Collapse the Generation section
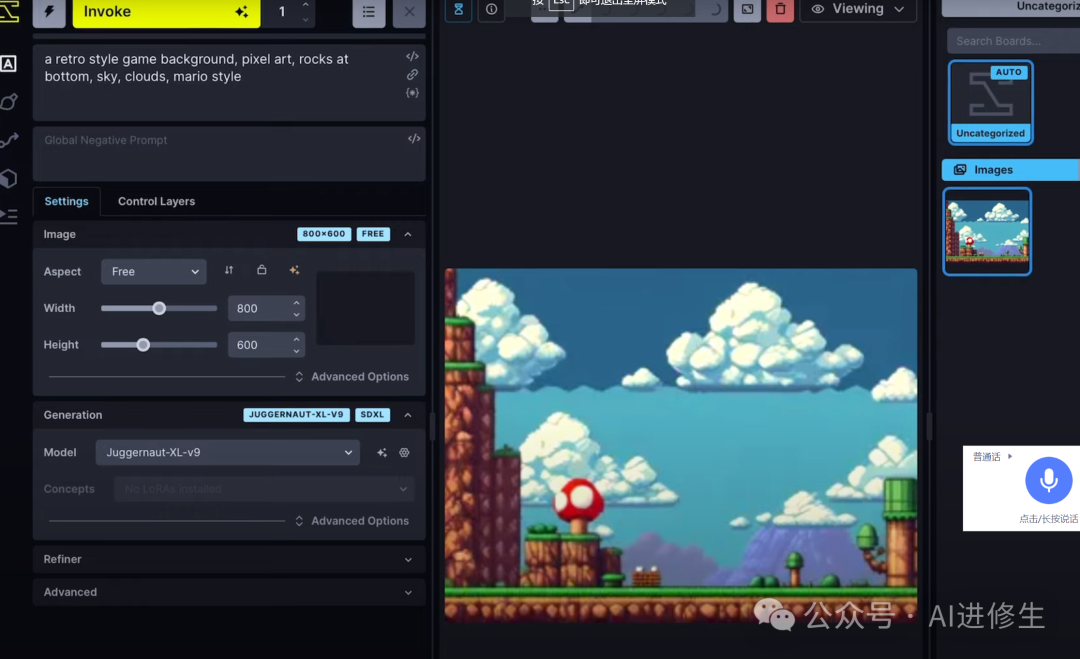 [408, 415]
